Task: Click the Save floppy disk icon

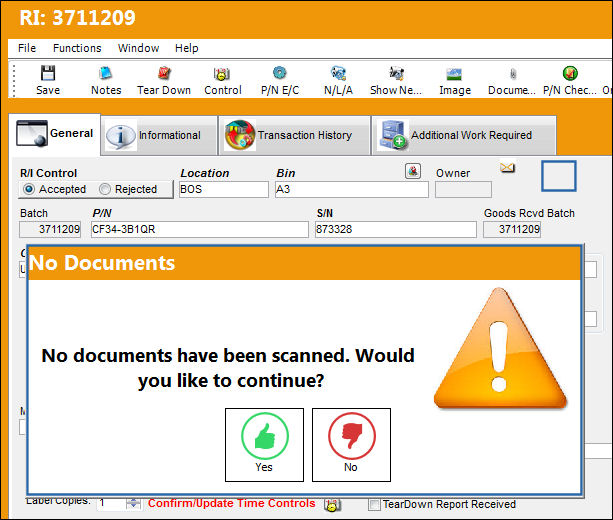Action: click(48, 73)
